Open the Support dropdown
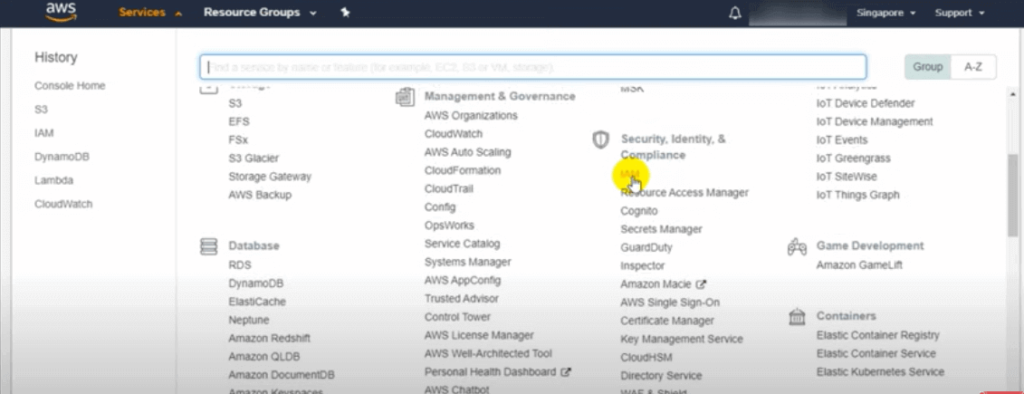The width and height of the screenshot is (1024, 394). (959, 12)
